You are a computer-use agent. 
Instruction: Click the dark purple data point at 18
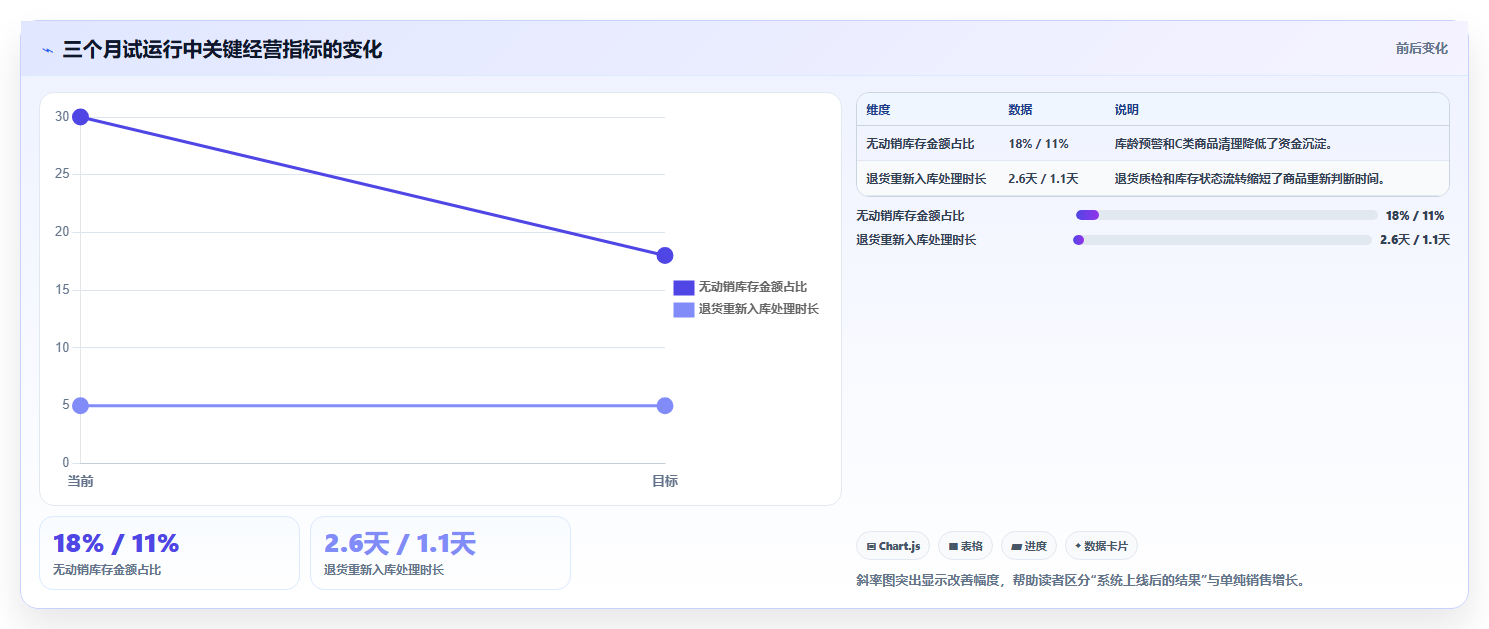pos(665,256)
